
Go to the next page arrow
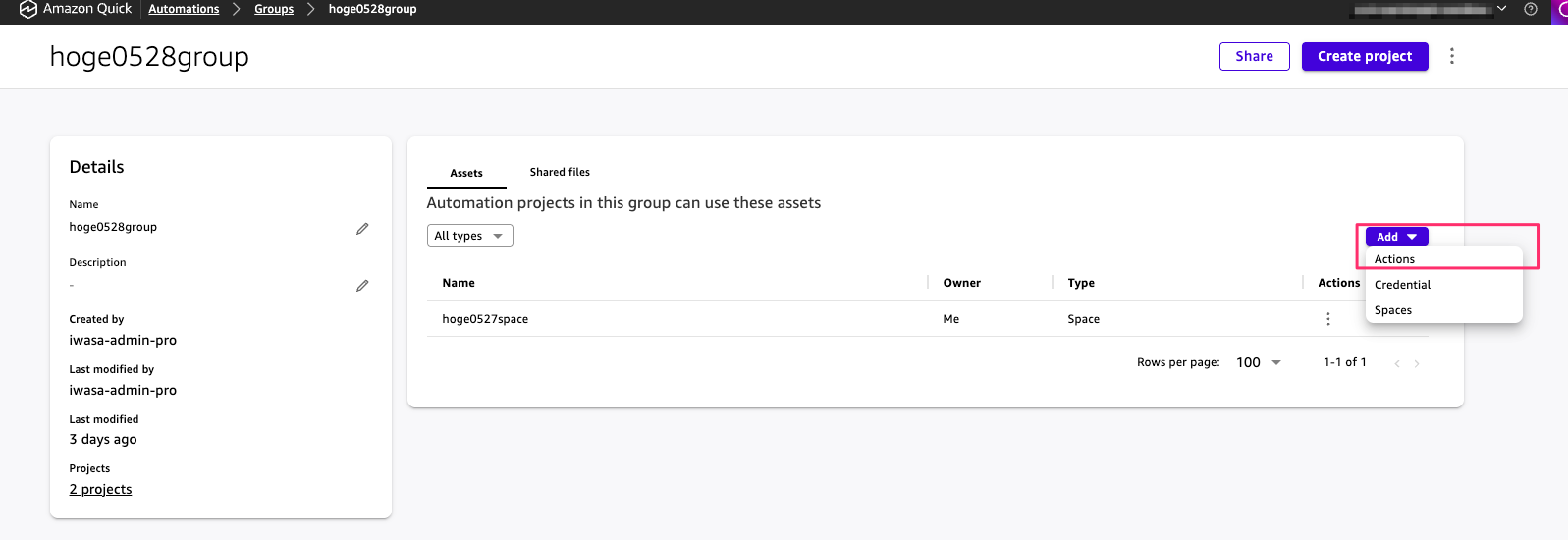coord(1417,363)
